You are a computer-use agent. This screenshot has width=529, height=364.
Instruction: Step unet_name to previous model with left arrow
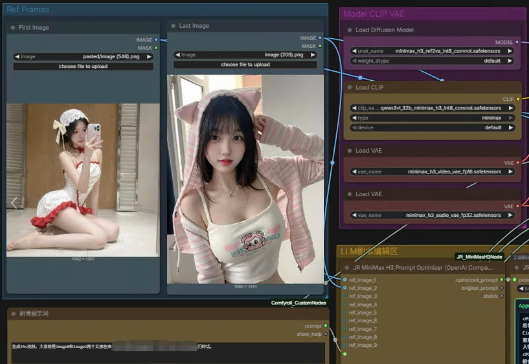354,51
